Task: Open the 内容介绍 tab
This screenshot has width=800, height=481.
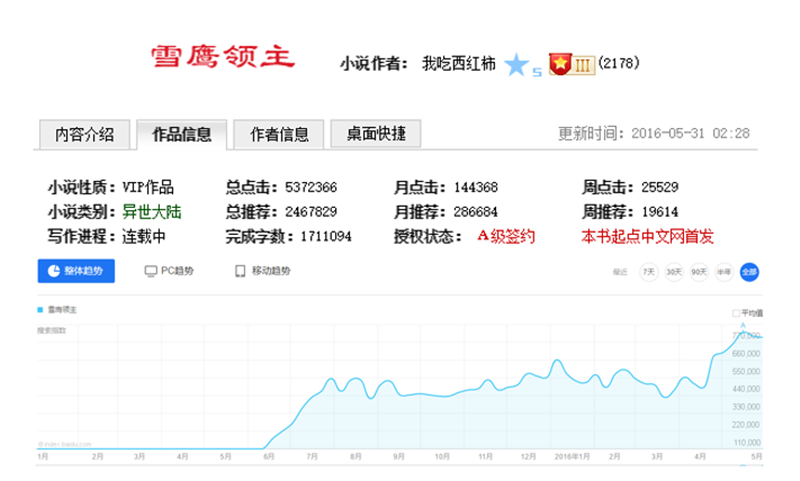Action: pyautogui.click(x=85, y=134)
